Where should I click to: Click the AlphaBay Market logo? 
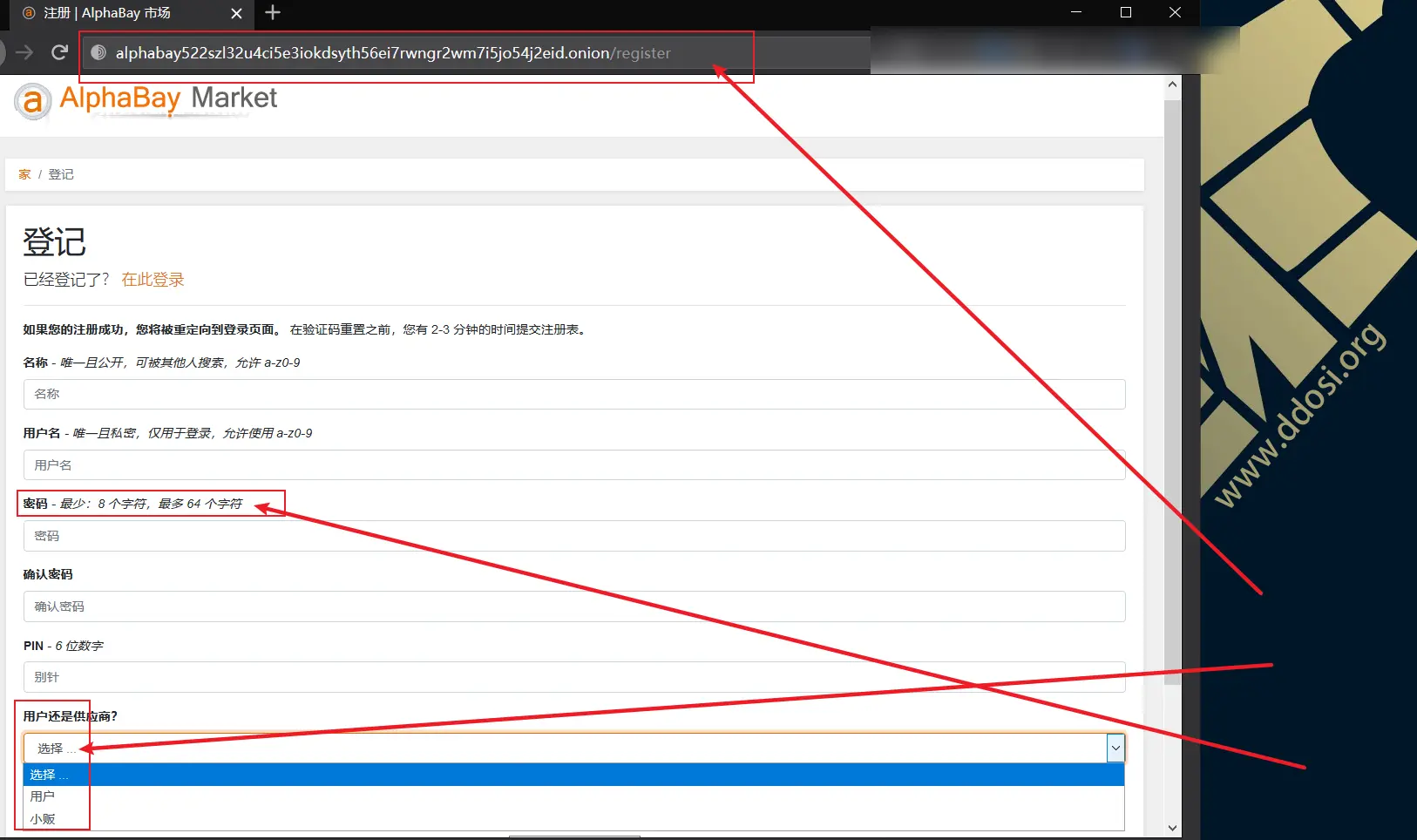(146, 100)
